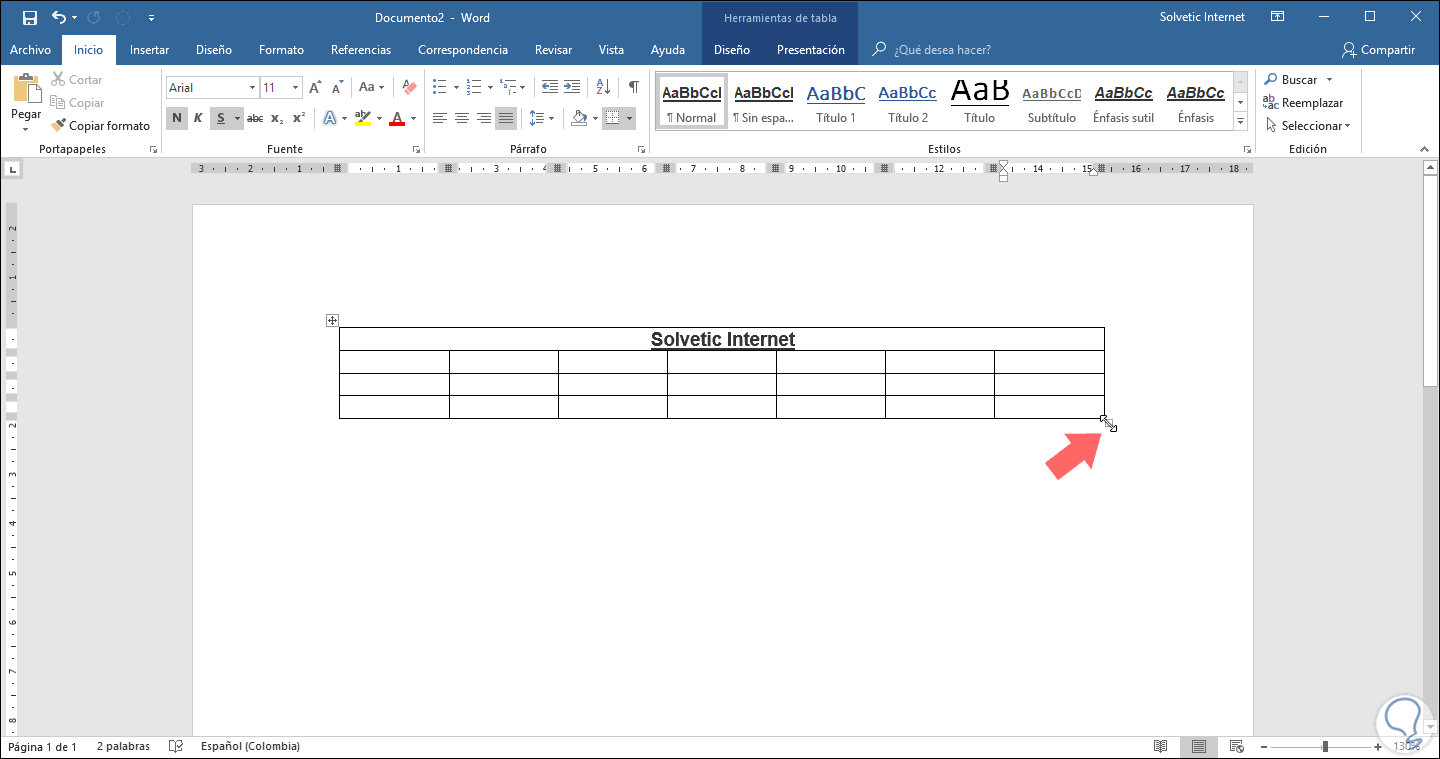Toggle underline with the S button
1440x759 pixels.
[x=220, y=119]
